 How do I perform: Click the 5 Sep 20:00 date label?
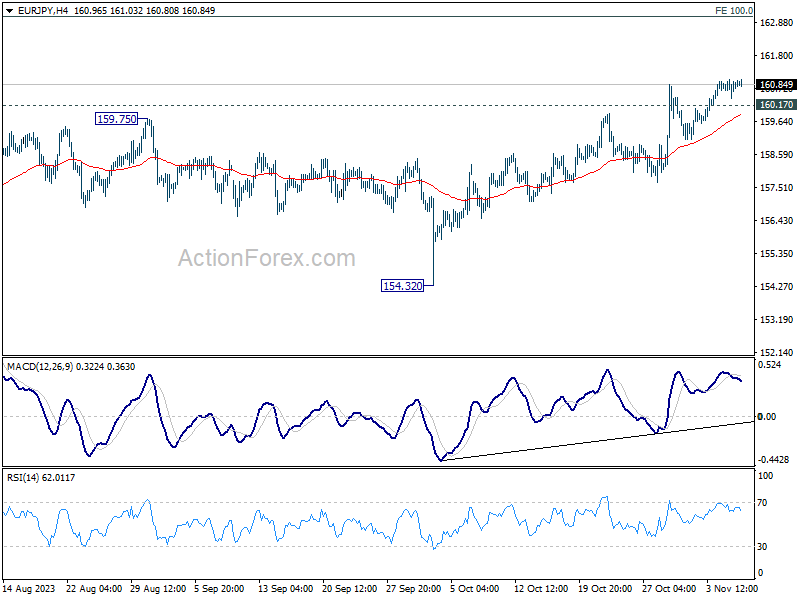coord(219,588)
